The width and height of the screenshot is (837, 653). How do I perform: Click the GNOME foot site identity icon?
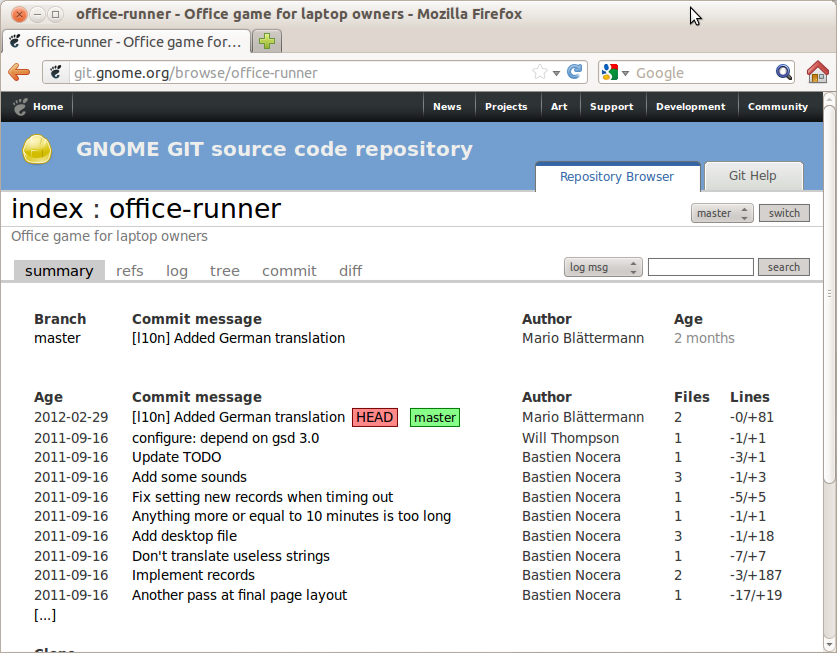(x=56, y=72)
